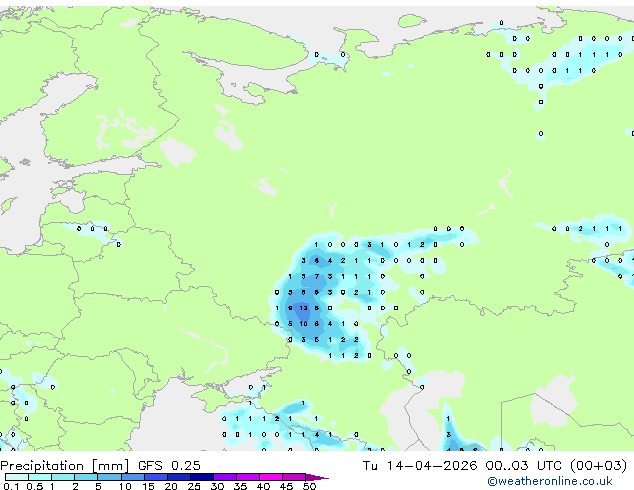Pick the magenta swatch between 40 and 45
This screenshot has width=634, height=490.
271,477
